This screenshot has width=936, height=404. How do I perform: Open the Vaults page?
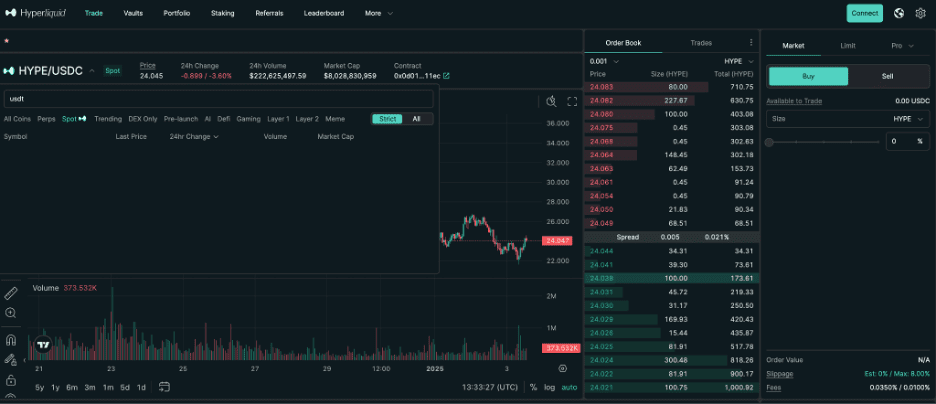tap(133, 13)
